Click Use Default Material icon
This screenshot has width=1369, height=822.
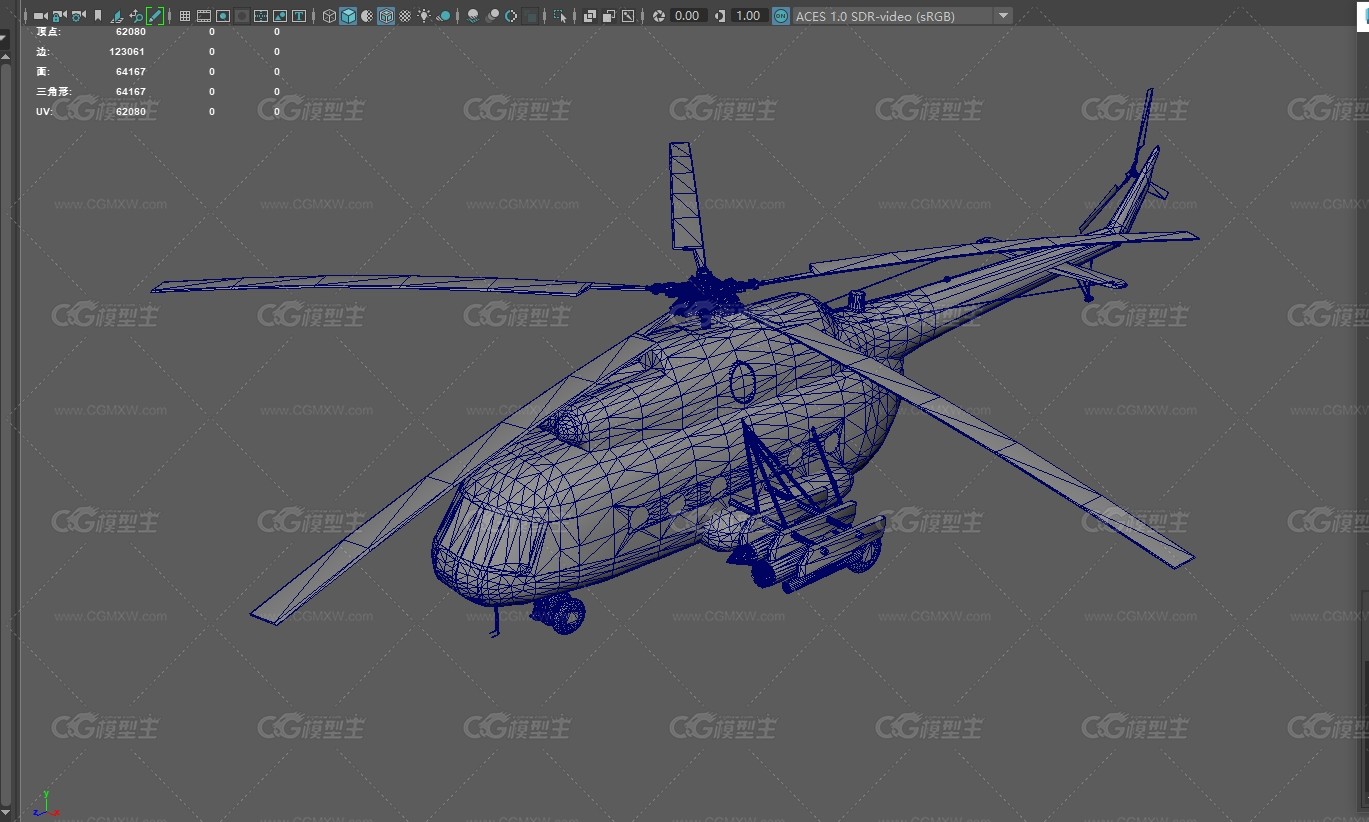pyautogui.click(x=367, y=16)
